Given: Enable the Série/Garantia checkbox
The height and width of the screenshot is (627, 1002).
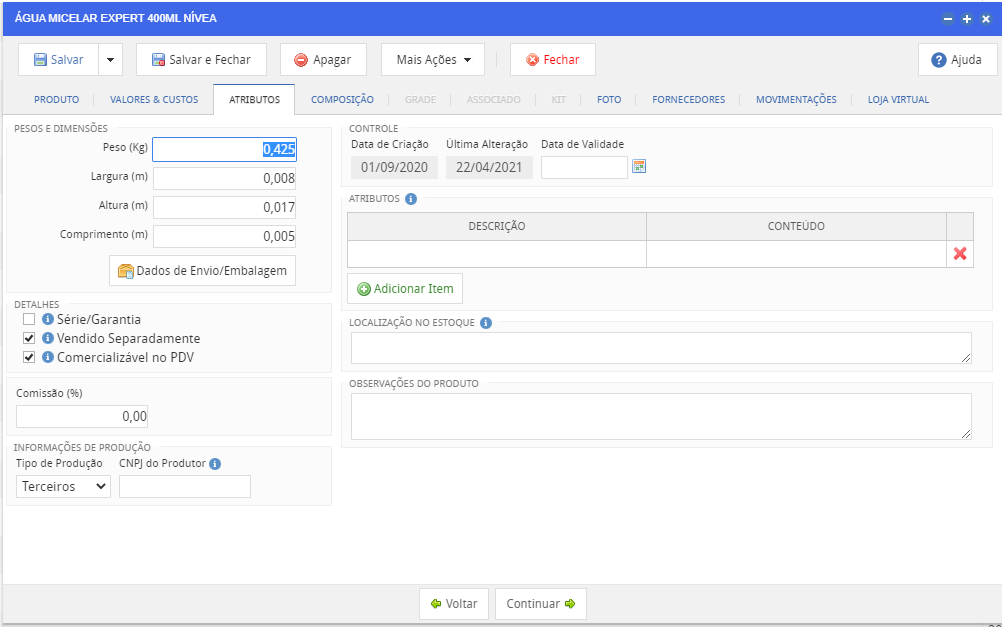Looking at the screenshot, I should click(x=29, y=320).
